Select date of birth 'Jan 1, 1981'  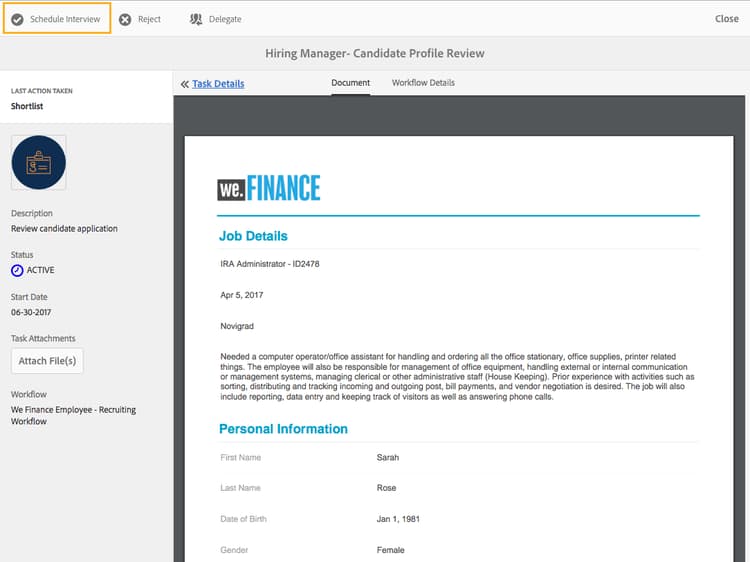coord(398,519)
